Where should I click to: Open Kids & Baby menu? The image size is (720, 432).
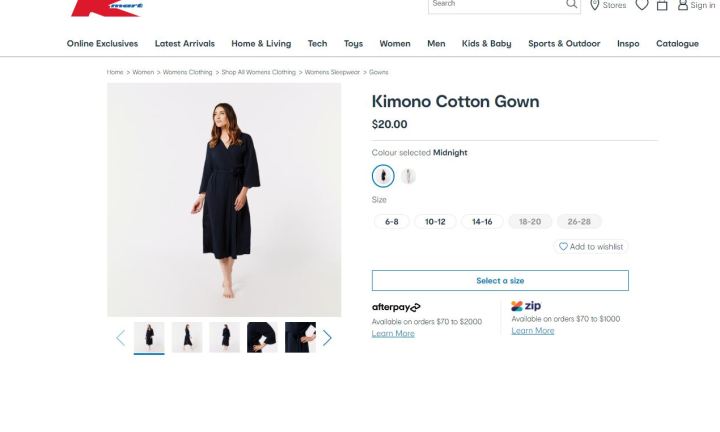[x=486, y=44]
